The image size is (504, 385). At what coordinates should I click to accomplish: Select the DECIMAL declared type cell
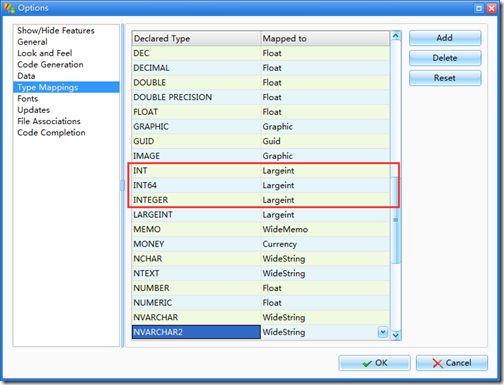coord(196,68)
